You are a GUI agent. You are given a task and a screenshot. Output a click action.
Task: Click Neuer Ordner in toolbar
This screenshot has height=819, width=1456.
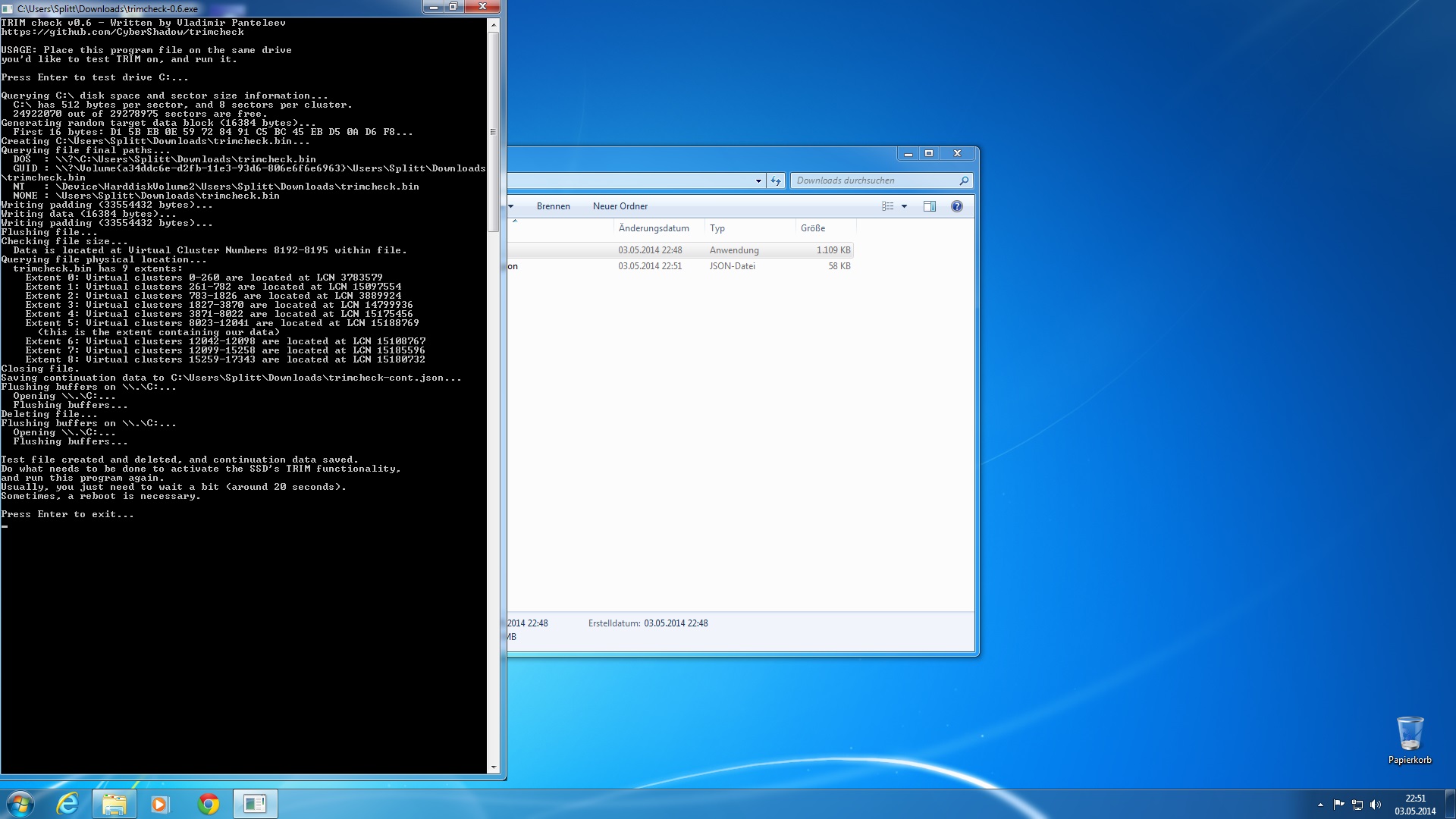(x=620, y=206)
